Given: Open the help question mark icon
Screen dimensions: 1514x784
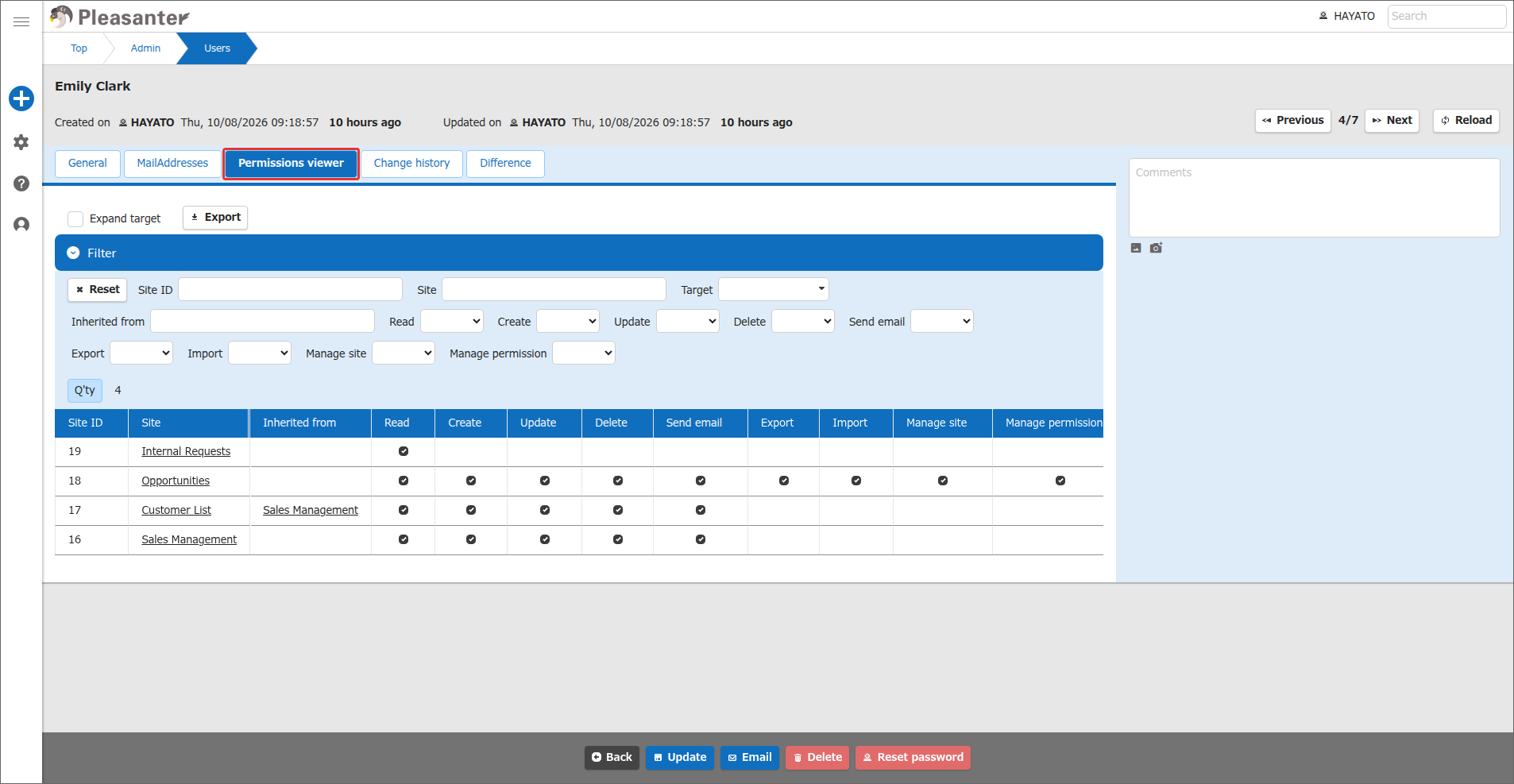Looking at the screenshot, I should click(21, 183).
